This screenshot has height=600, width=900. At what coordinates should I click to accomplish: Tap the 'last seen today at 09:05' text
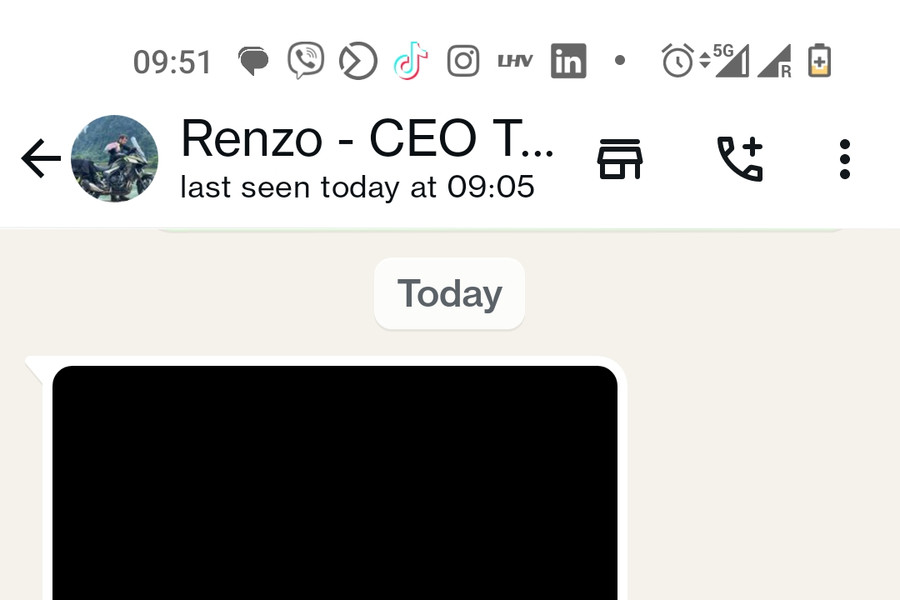point(357,187)
